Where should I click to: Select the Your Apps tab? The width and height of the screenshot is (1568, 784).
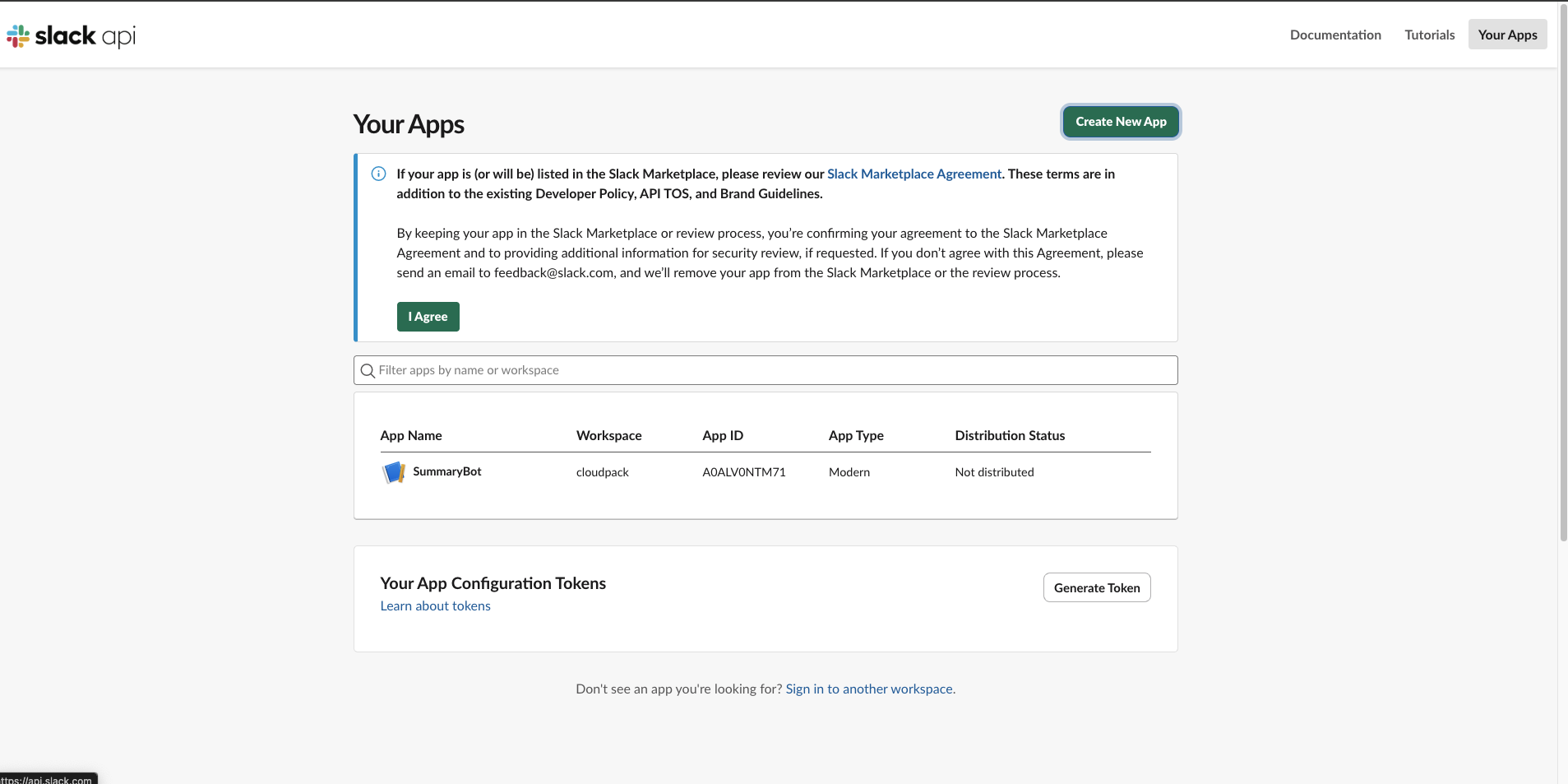pyautogui.click(x=1507, y=35)
